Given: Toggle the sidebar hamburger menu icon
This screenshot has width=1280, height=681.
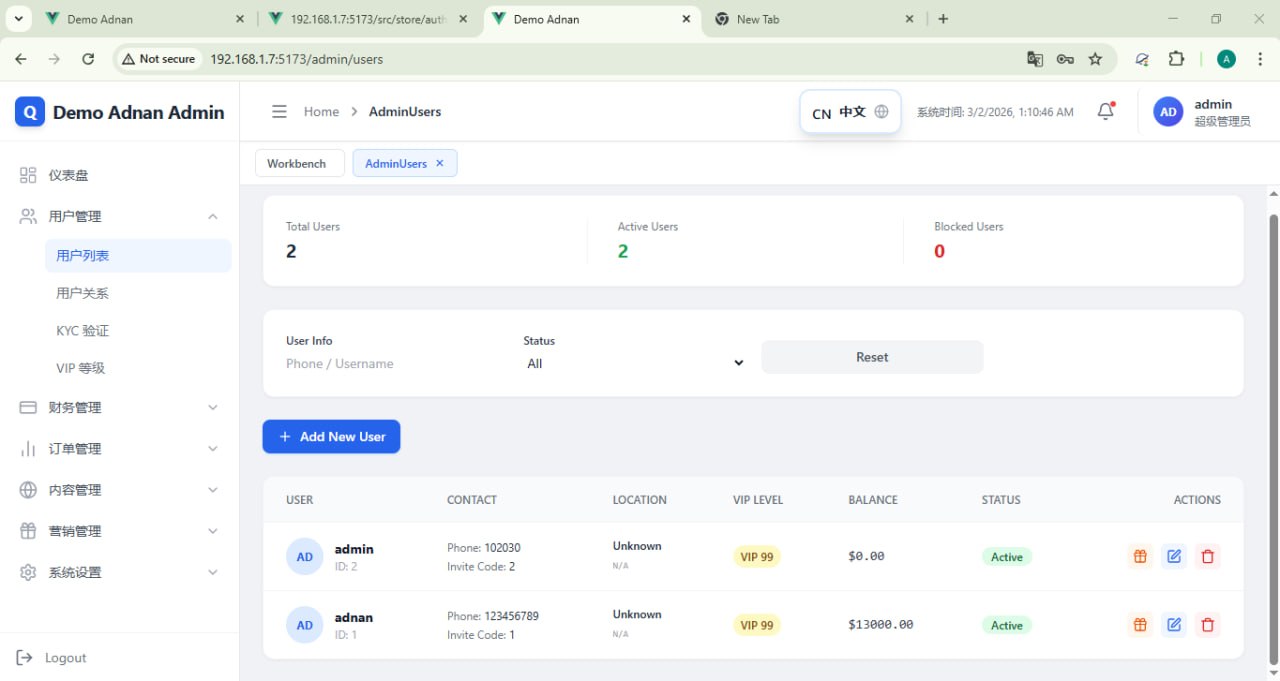Looking at the screenshot, I should click(x=279, y=112).
